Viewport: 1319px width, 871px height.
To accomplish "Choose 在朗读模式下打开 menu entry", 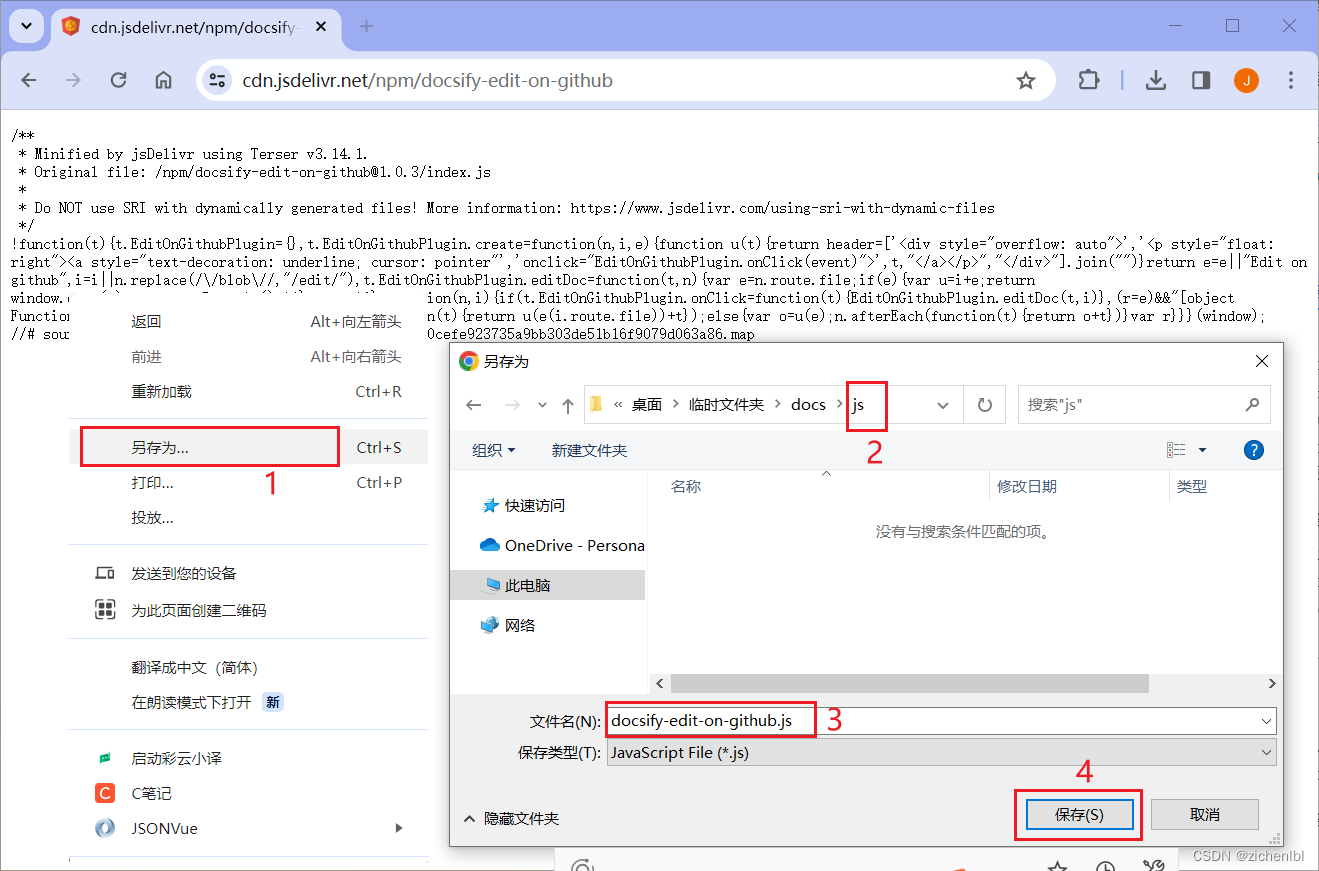I will 248,703.
